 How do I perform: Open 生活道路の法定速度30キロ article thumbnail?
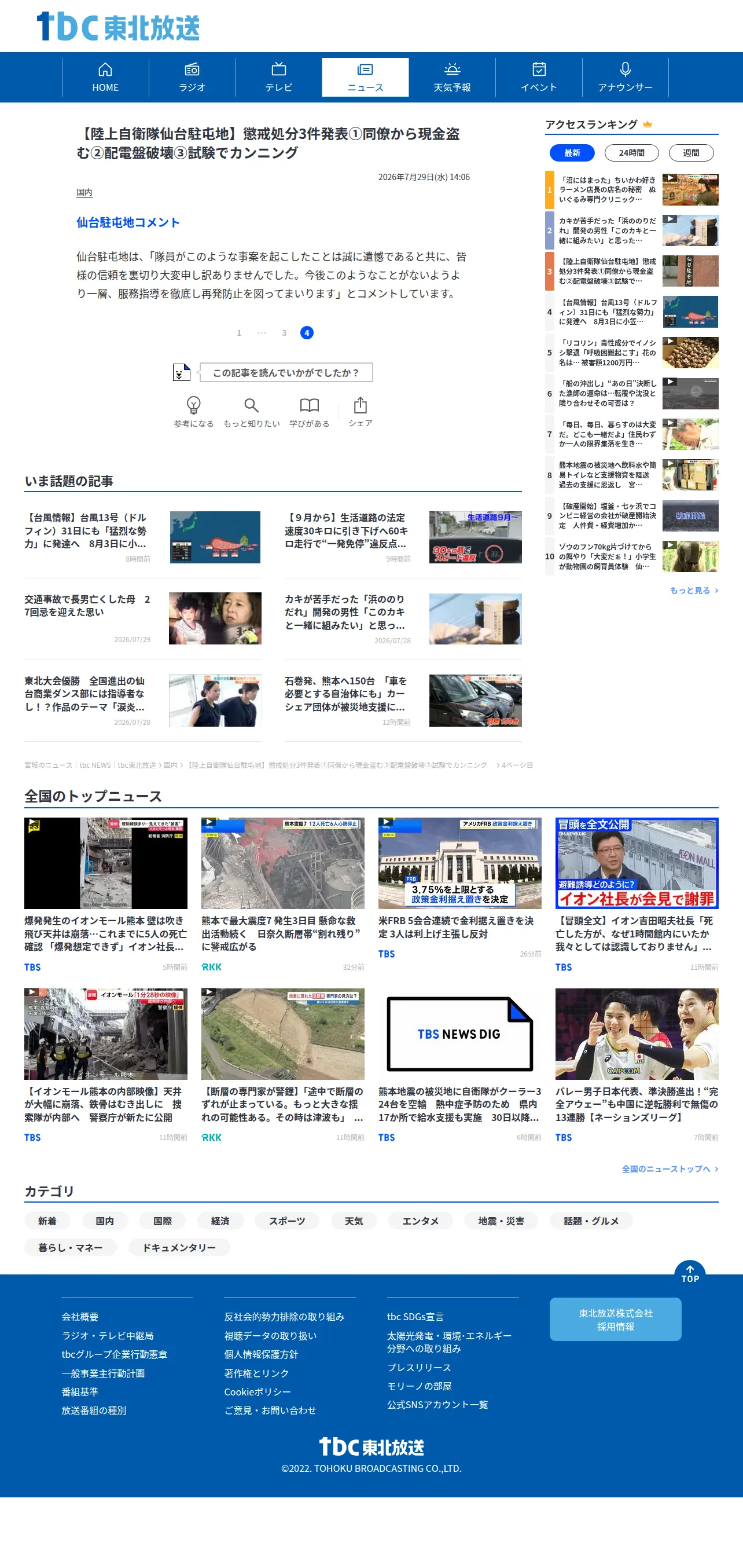(475, 537)
